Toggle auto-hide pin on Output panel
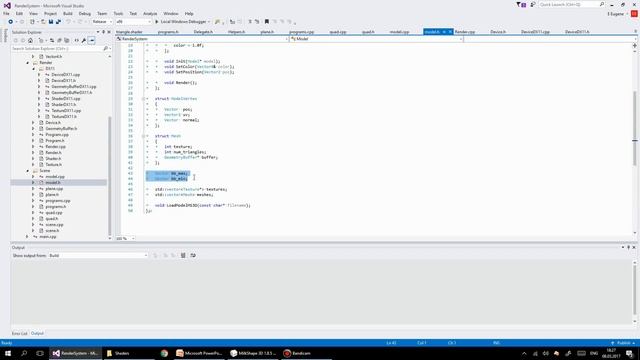Screen dimensions: 640x360 tap(628, 247)
